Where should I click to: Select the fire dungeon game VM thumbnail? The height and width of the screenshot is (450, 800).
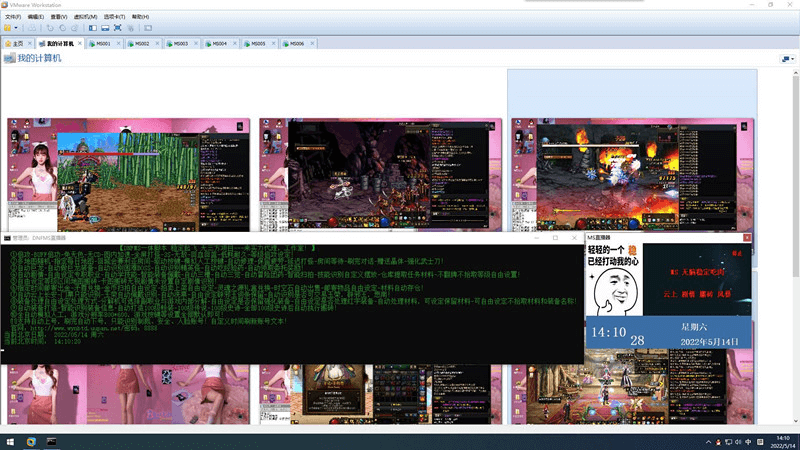633,175
